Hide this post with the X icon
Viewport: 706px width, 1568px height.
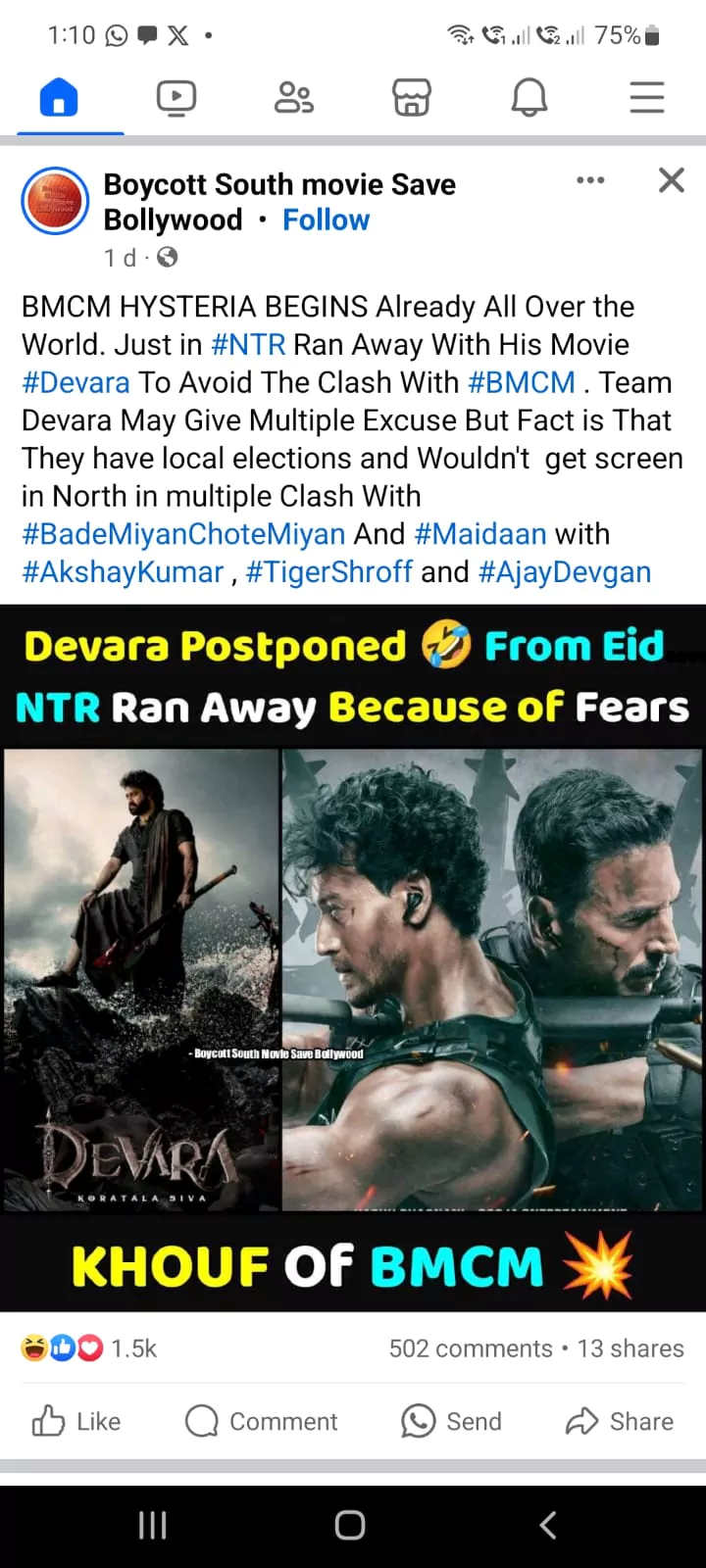point(672,180)
